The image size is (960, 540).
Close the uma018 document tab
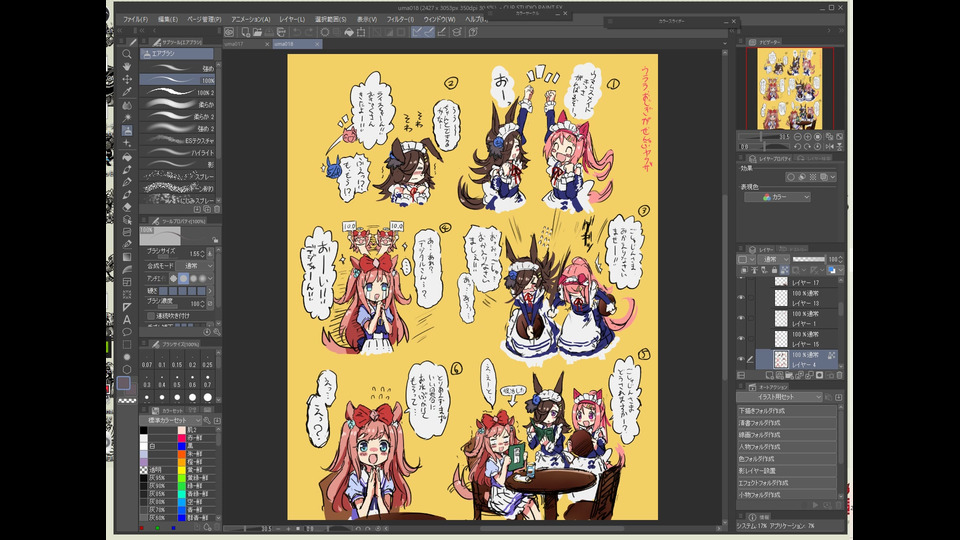point(317,44)
